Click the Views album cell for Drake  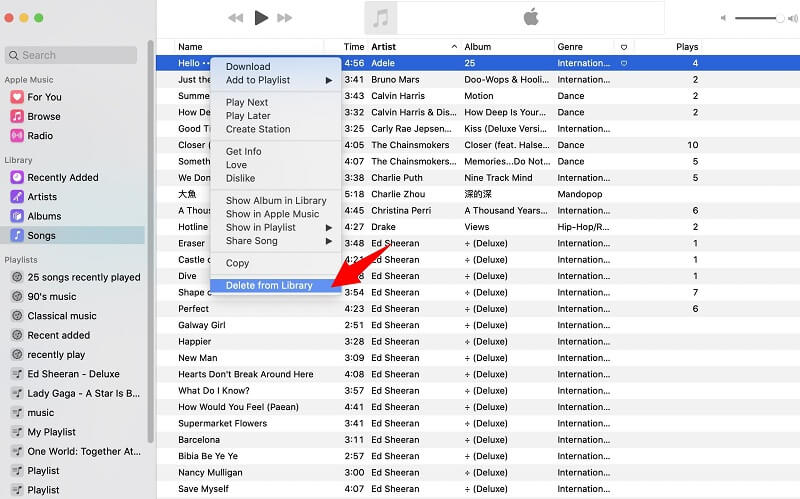[477, 227]
